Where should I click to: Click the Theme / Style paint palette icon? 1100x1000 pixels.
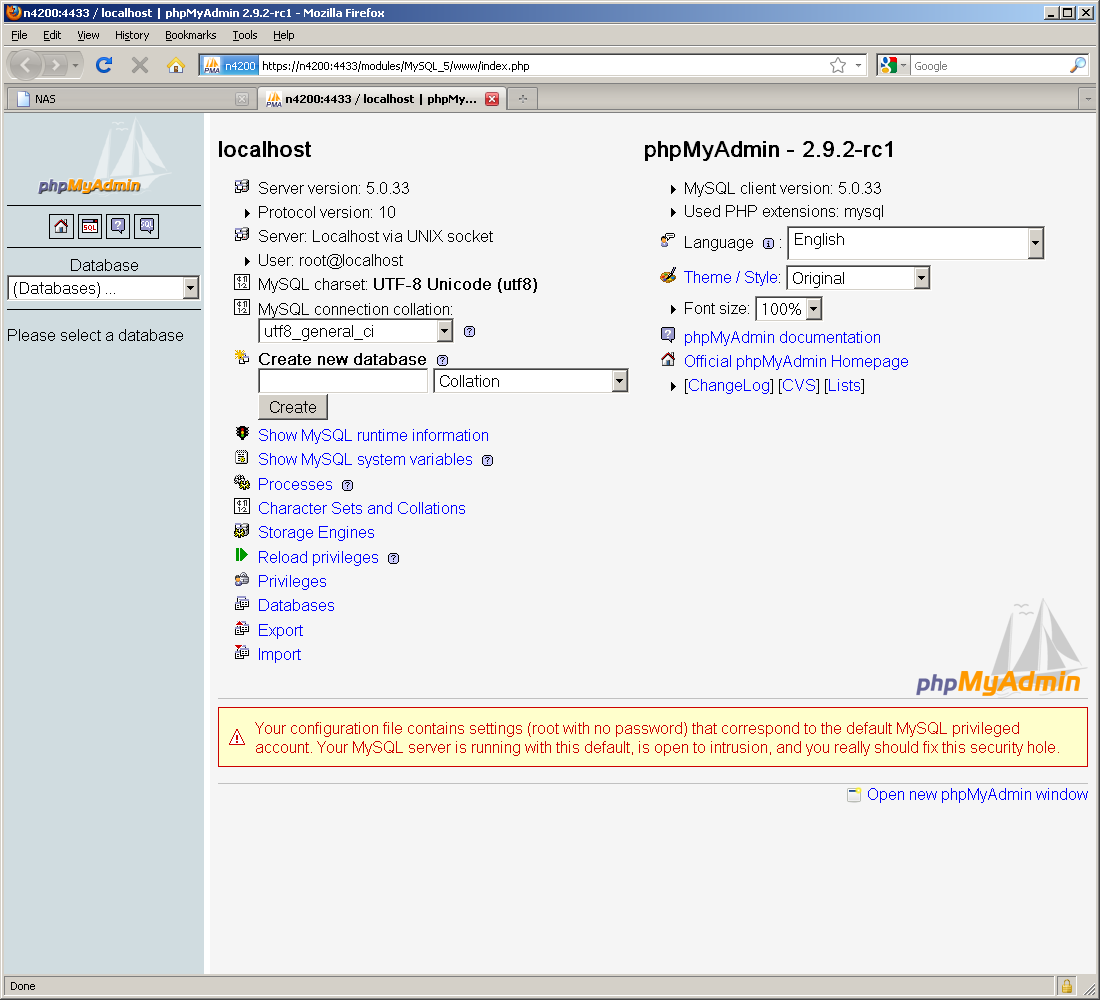(x=668, y=275)
